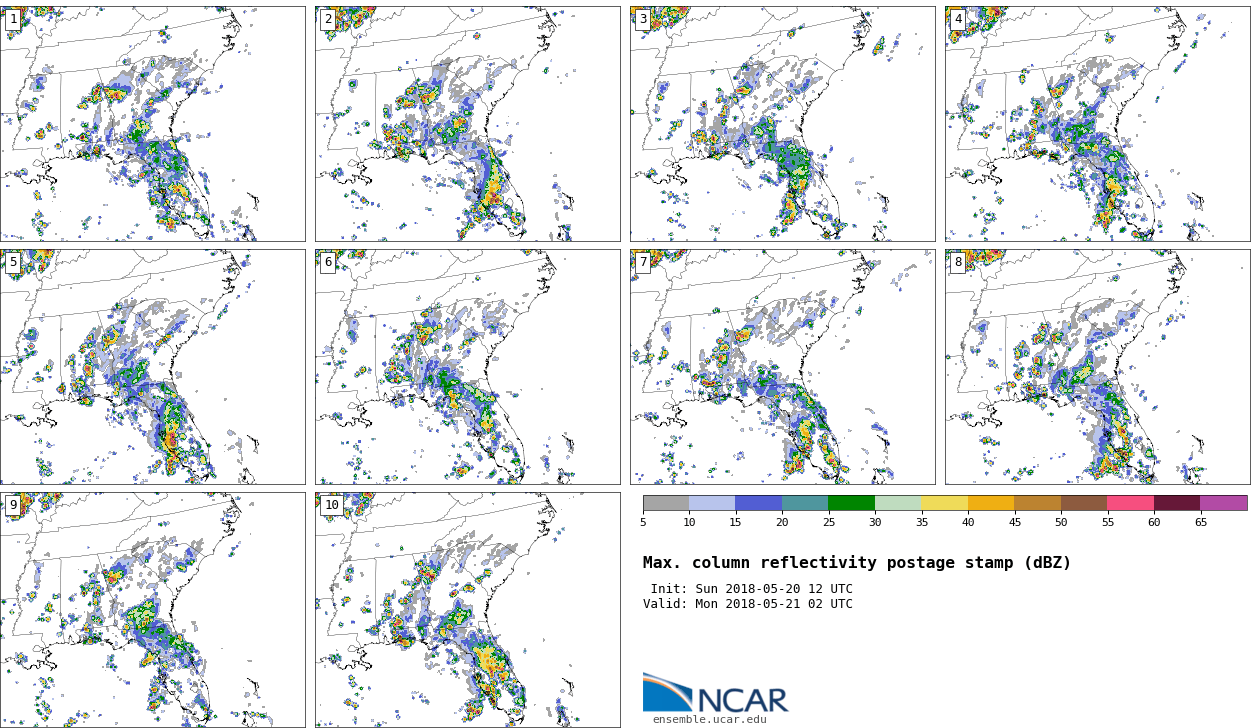Click the pink 55-60 dBZ swatch
Viewport: 1260px width, 728px height.
1130,503
